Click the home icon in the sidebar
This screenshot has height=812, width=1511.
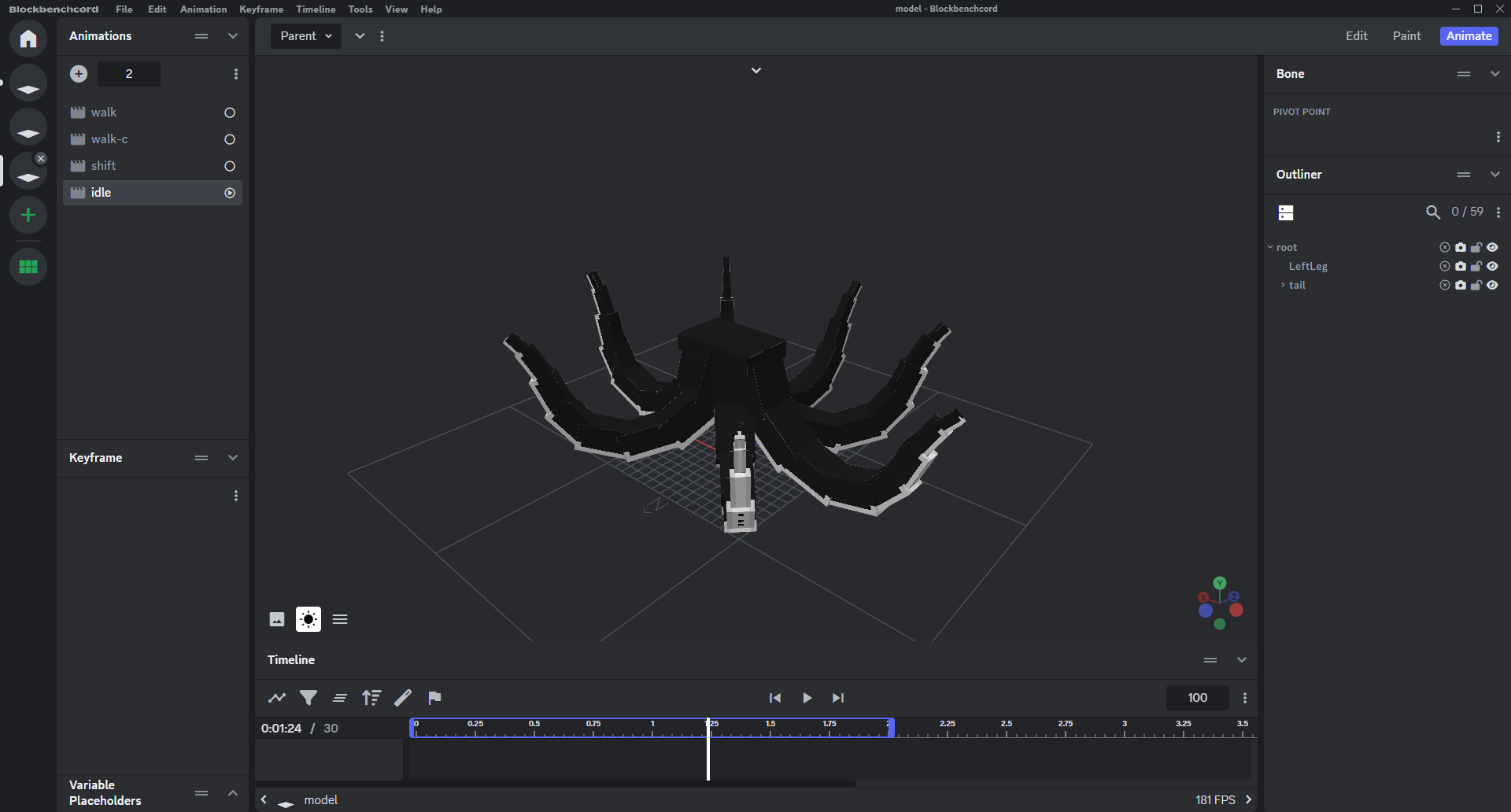(x=28, y=39)
